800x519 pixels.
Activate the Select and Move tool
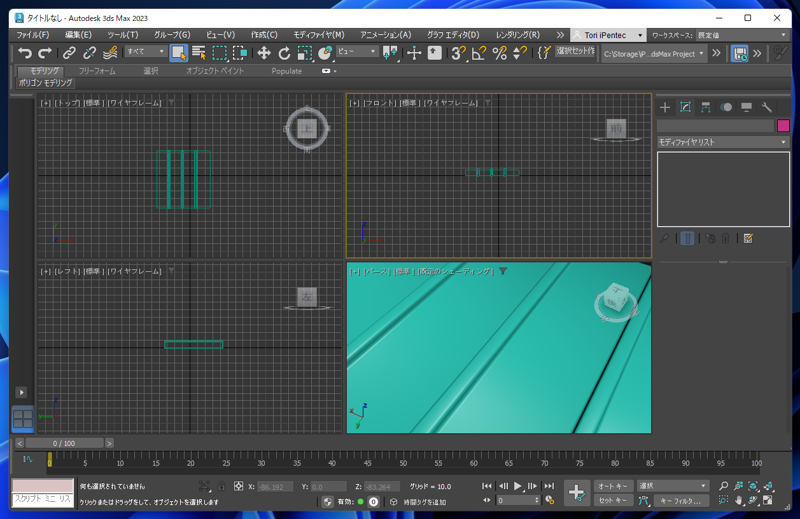[264, 53]
